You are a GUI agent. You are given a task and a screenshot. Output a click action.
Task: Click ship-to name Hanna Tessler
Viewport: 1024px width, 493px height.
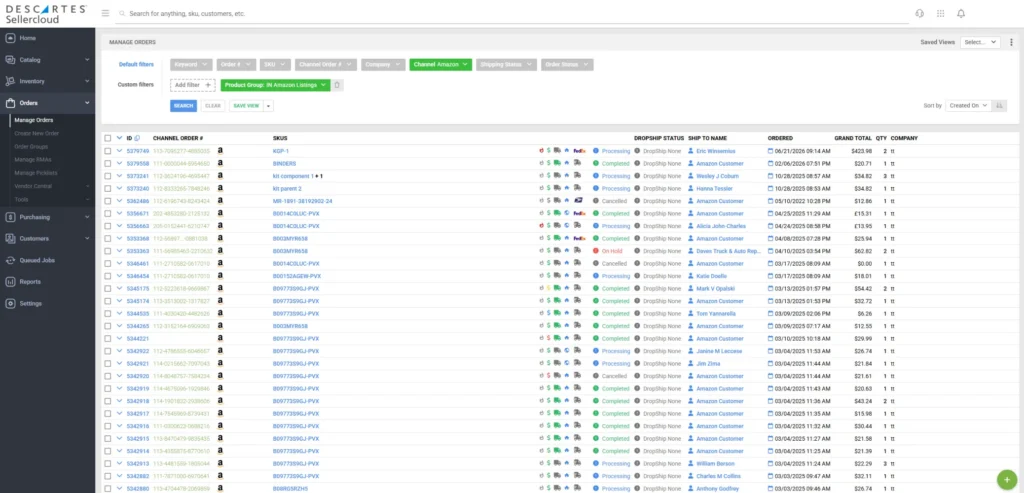[x=712, y=188]
